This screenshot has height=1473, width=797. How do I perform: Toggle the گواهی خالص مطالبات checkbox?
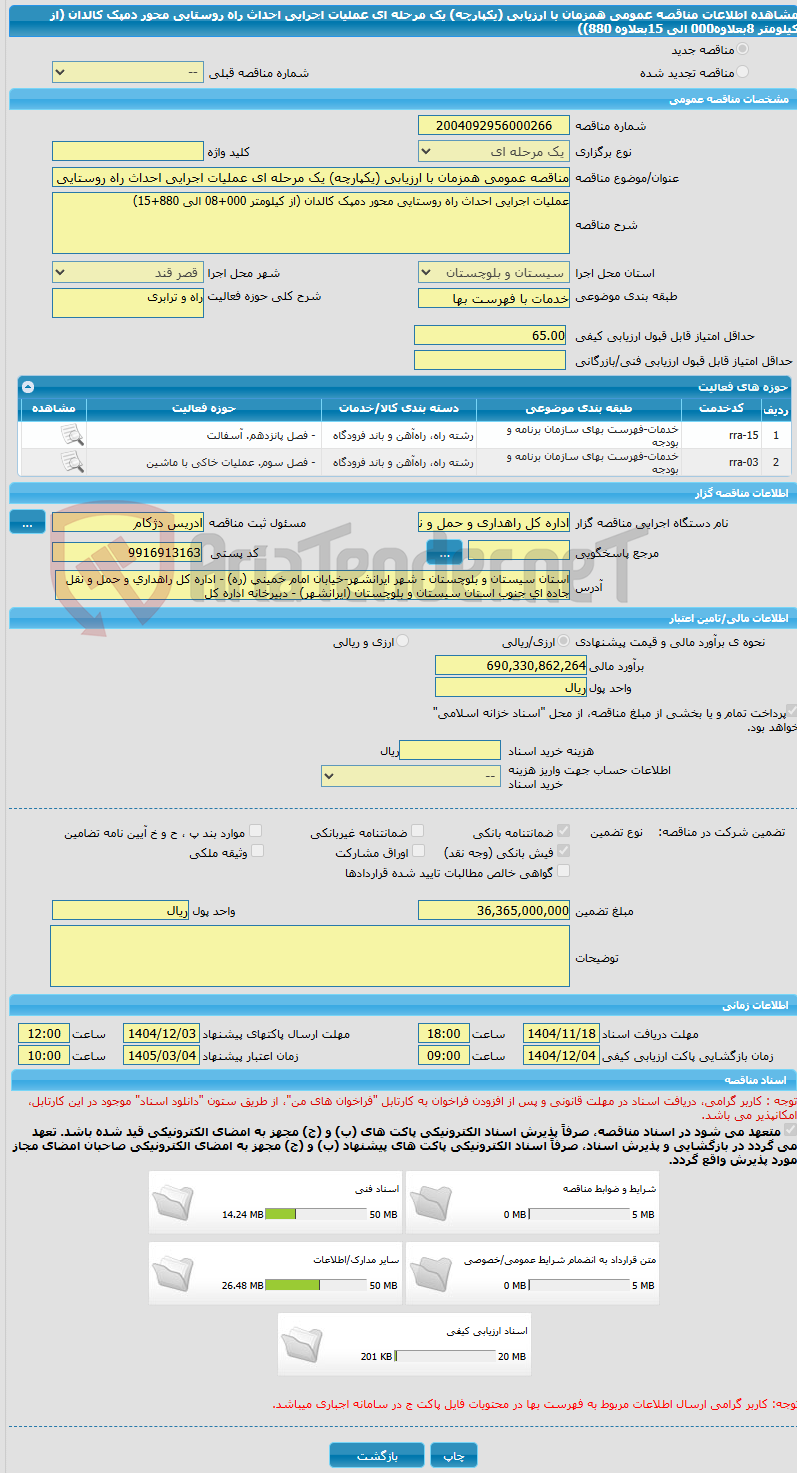(563, 871)
